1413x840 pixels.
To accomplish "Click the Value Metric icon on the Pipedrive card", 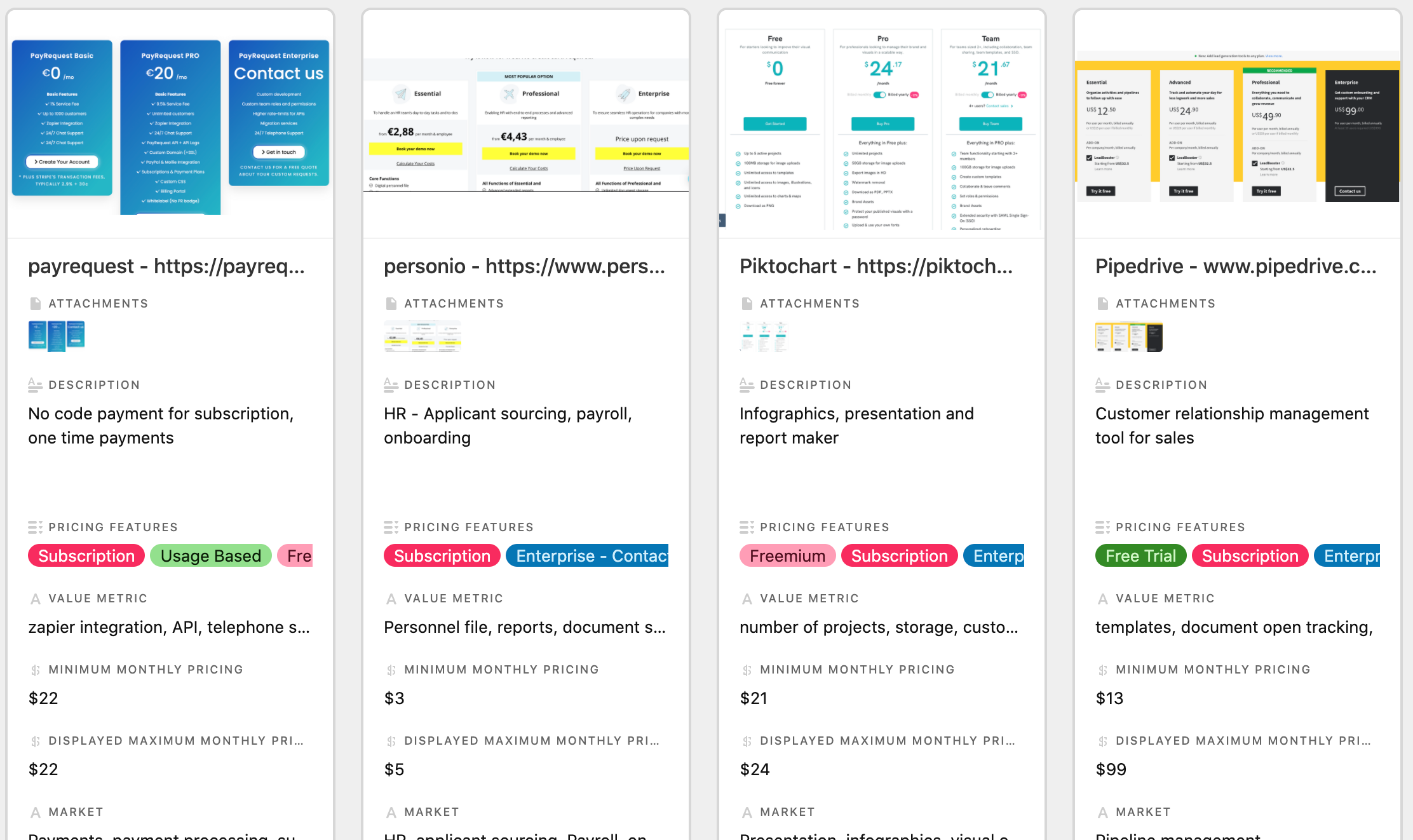I will coord(1103,598).
